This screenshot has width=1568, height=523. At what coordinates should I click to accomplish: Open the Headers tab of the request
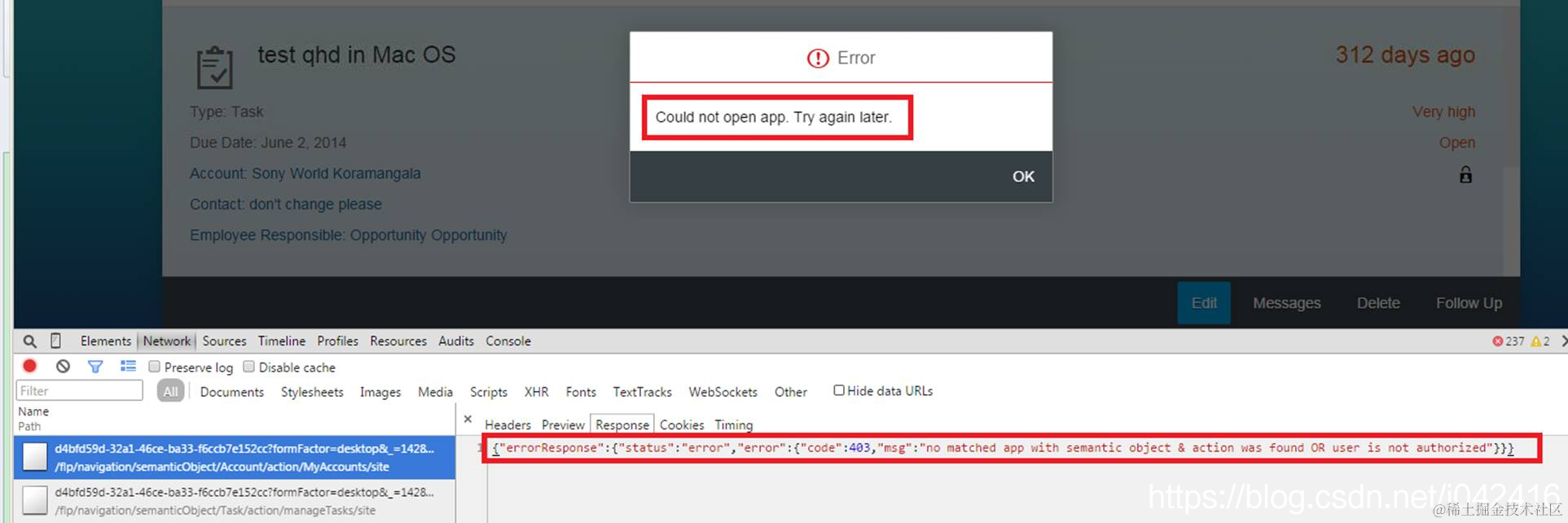[x=507, y=425]
